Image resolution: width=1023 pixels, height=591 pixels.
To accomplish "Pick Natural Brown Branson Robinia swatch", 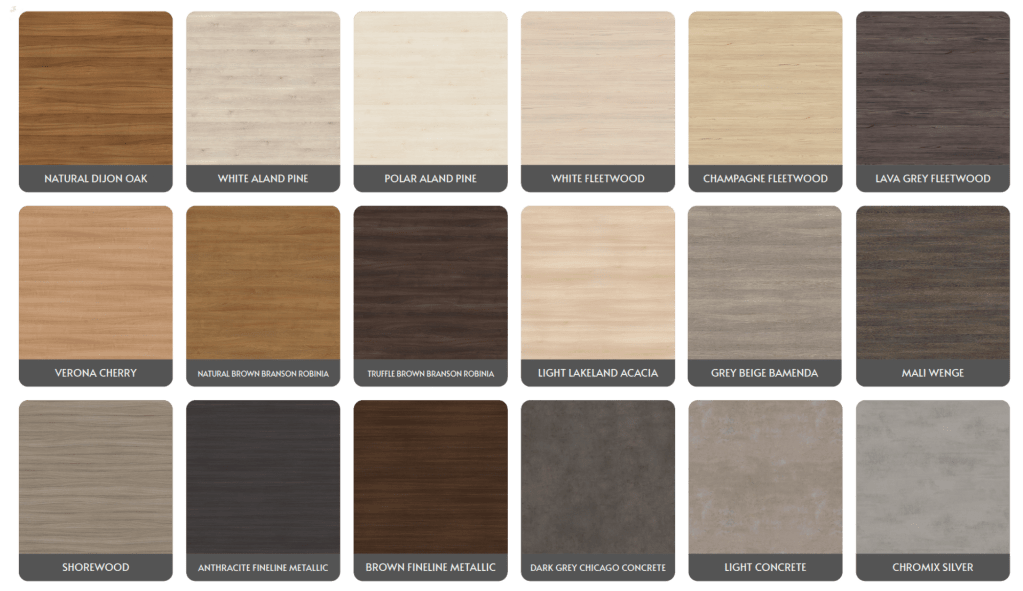I will click(263, 284).
